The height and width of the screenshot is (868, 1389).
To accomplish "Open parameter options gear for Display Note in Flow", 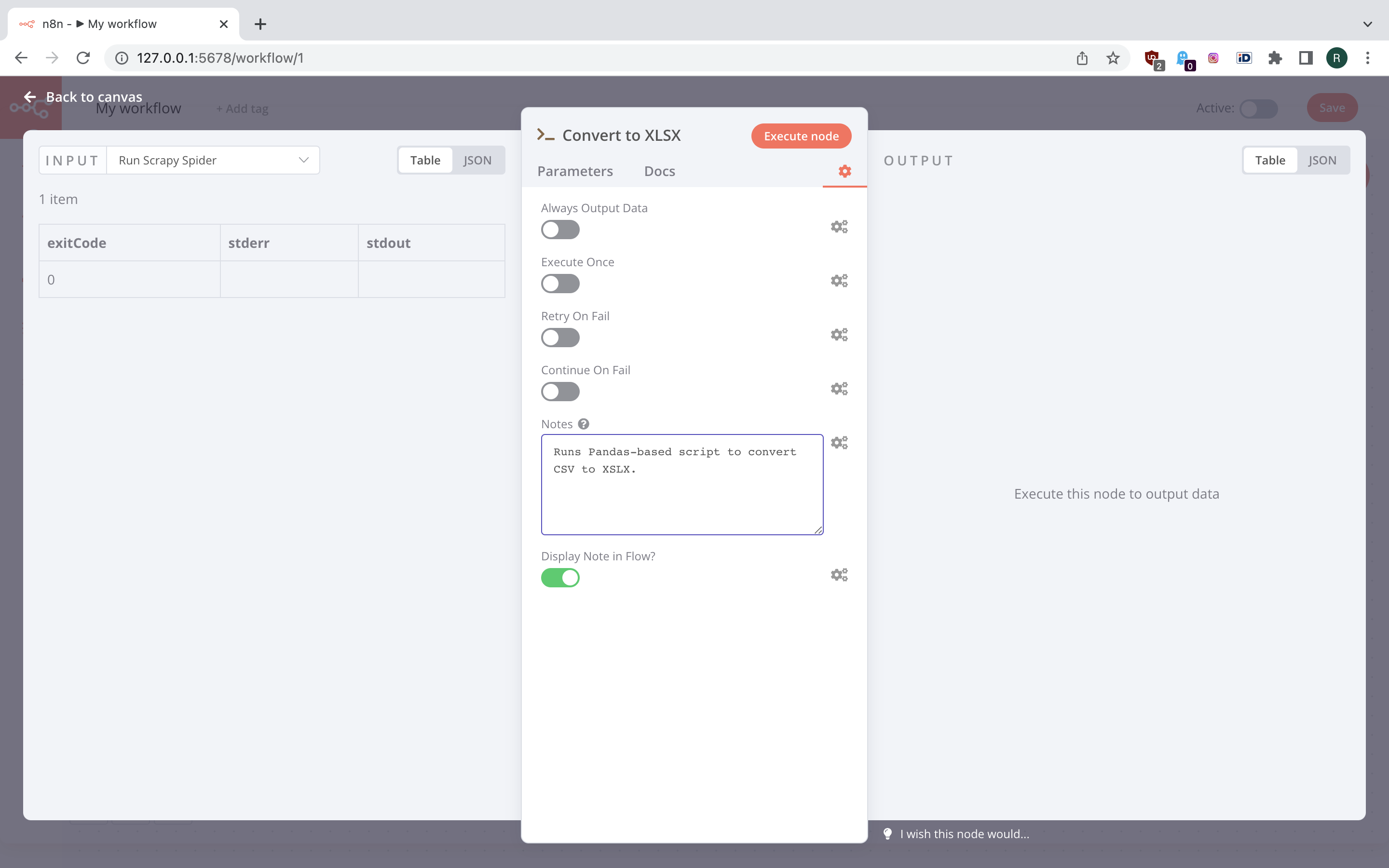I will coord(839,575).
